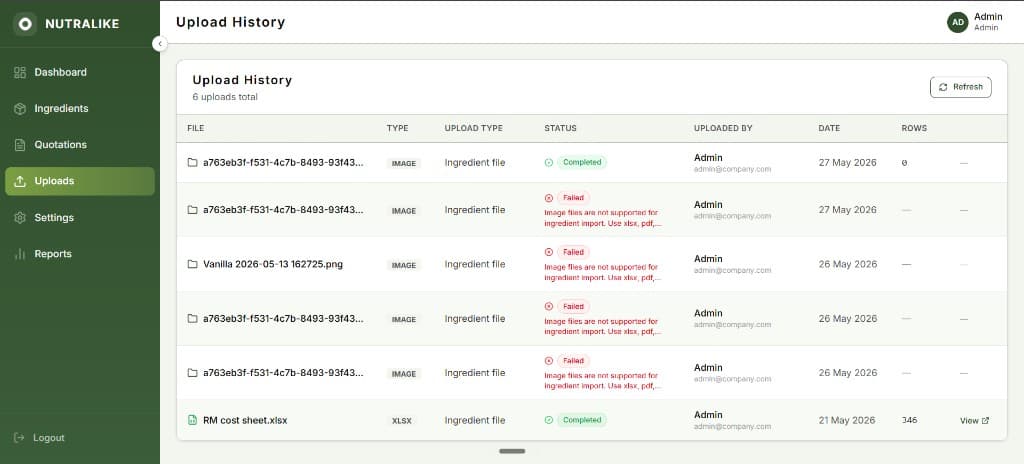This screenshot has height=464, width=1024.
Task: Log out using the Logout link
Action: pyautogui.click(x=39, y=438)
